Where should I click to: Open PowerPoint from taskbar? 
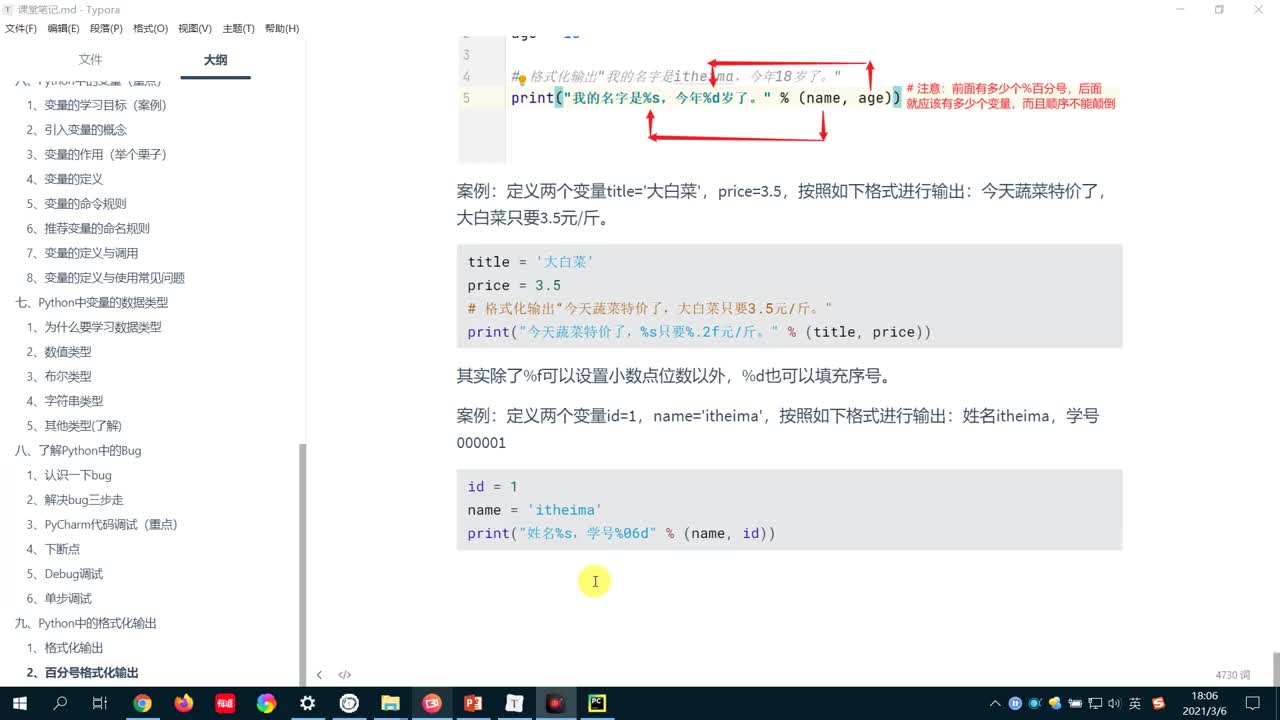click(473, 703)
